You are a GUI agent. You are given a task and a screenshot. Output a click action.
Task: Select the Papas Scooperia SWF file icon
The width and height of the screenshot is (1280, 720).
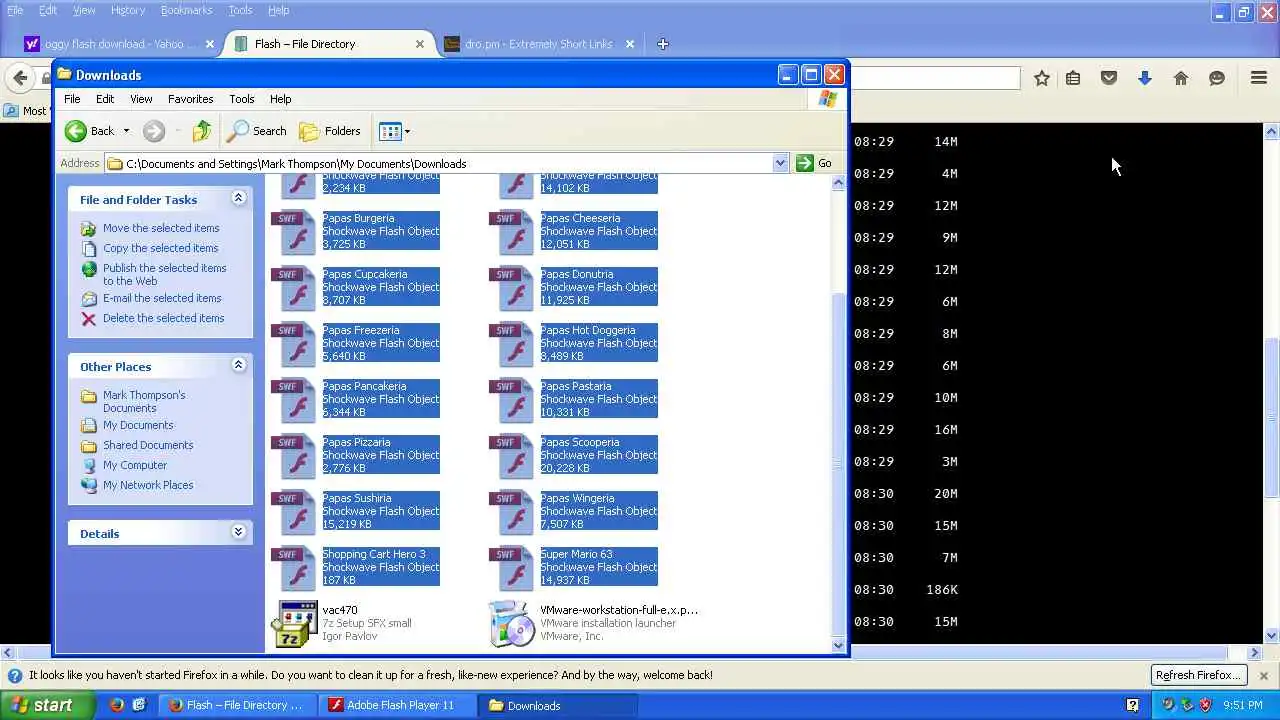(512, 456)
